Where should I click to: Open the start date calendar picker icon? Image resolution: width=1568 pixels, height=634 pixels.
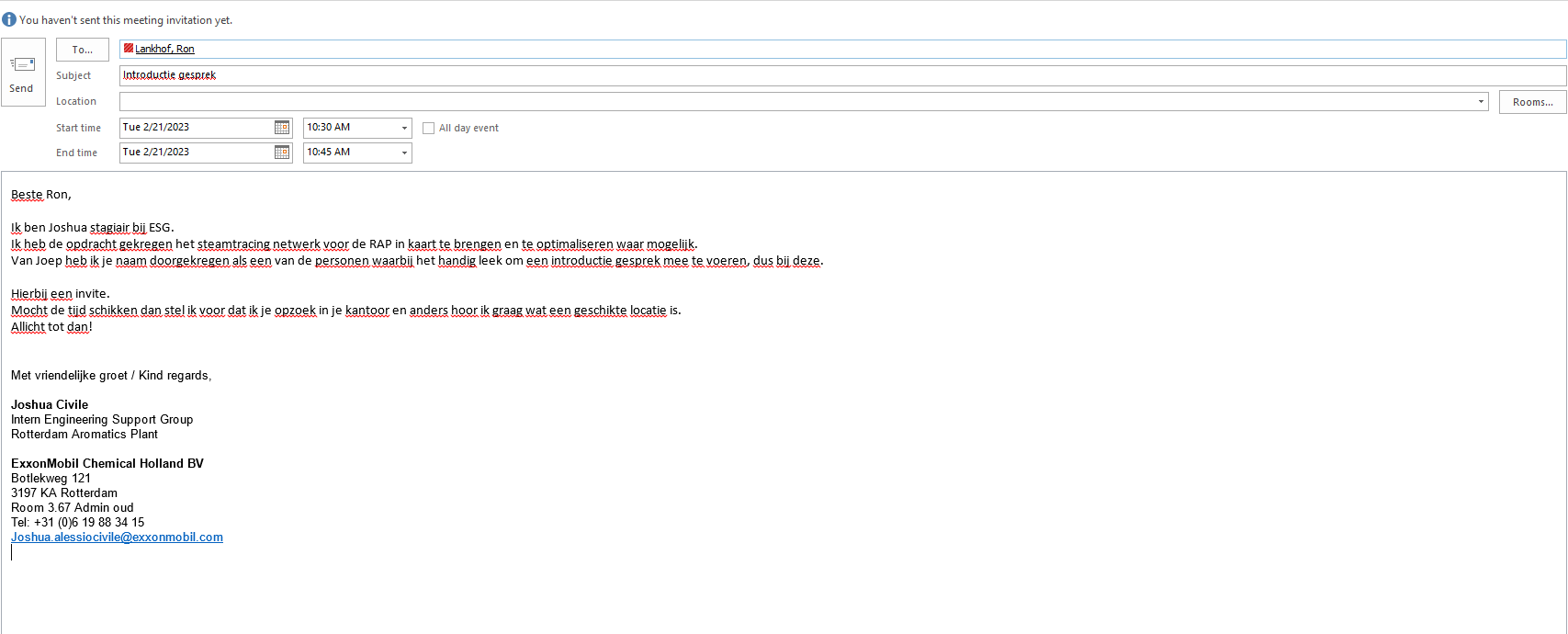coord(282,128)
